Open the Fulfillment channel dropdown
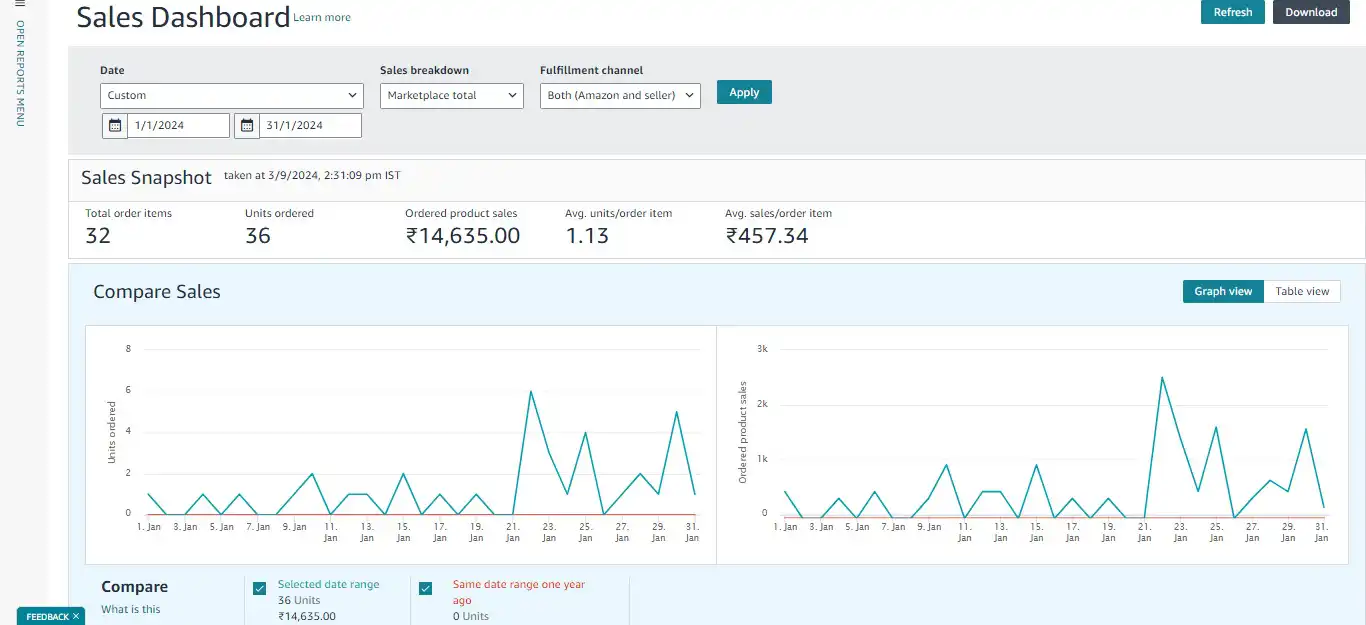The height and width of the screenshot is (625, 1366). (619, 96)
